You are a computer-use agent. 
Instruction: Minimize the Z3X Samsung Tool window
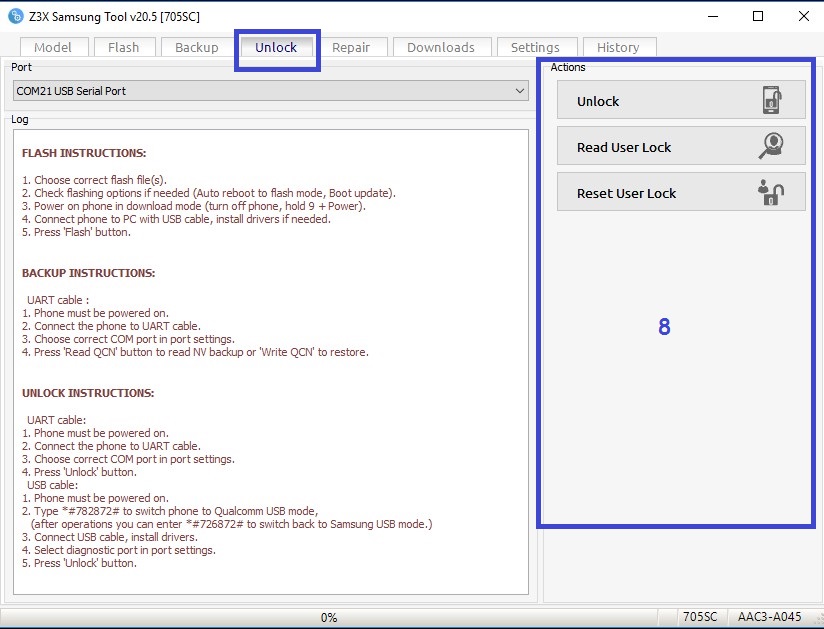click(713, 16)
